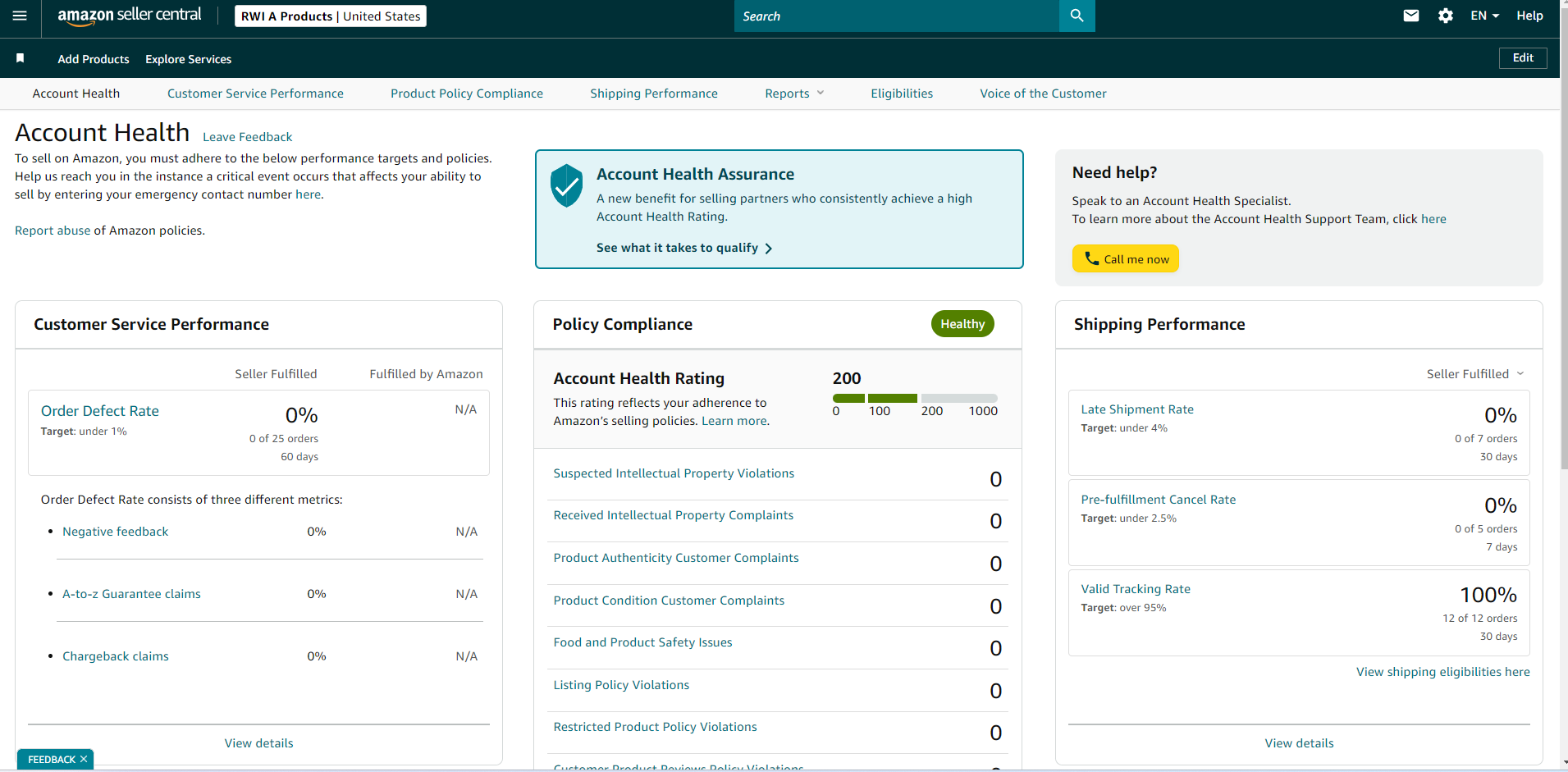The width and height of the screenshot is (1568, 772).
Task: Open the Order Defect Rate link
Action: coord(100,411)
